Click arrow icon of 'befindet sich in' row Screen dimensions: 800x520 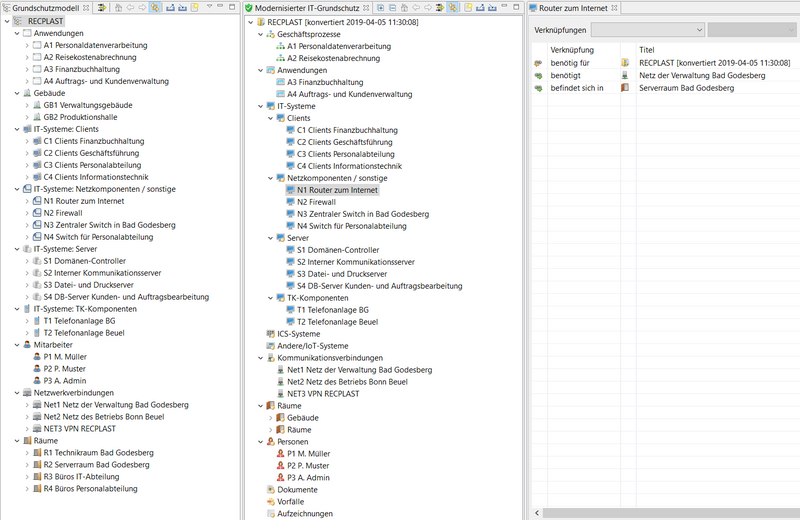coord(538,88)
